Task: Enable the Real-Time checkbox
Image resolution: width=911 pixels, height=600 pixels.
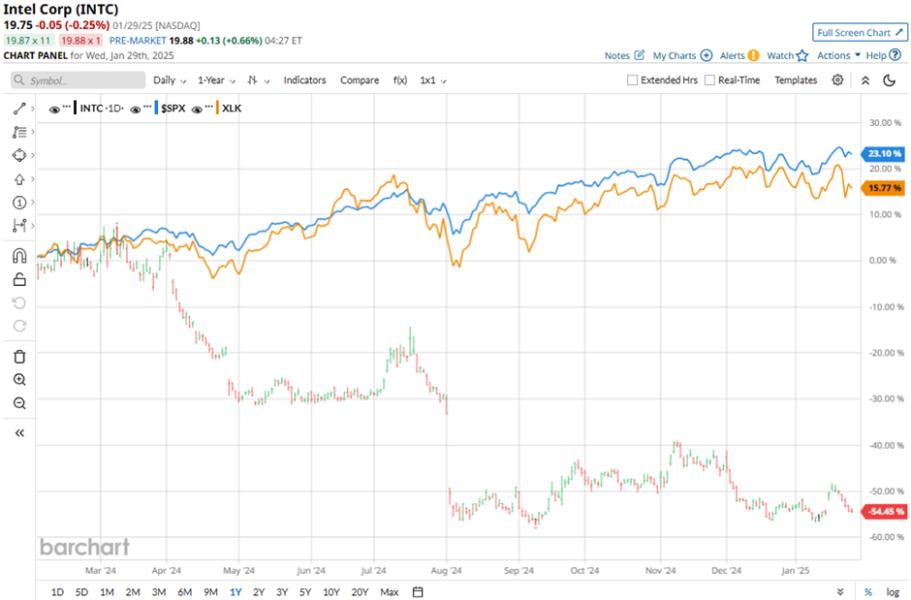Action: [x=709, y=80]
